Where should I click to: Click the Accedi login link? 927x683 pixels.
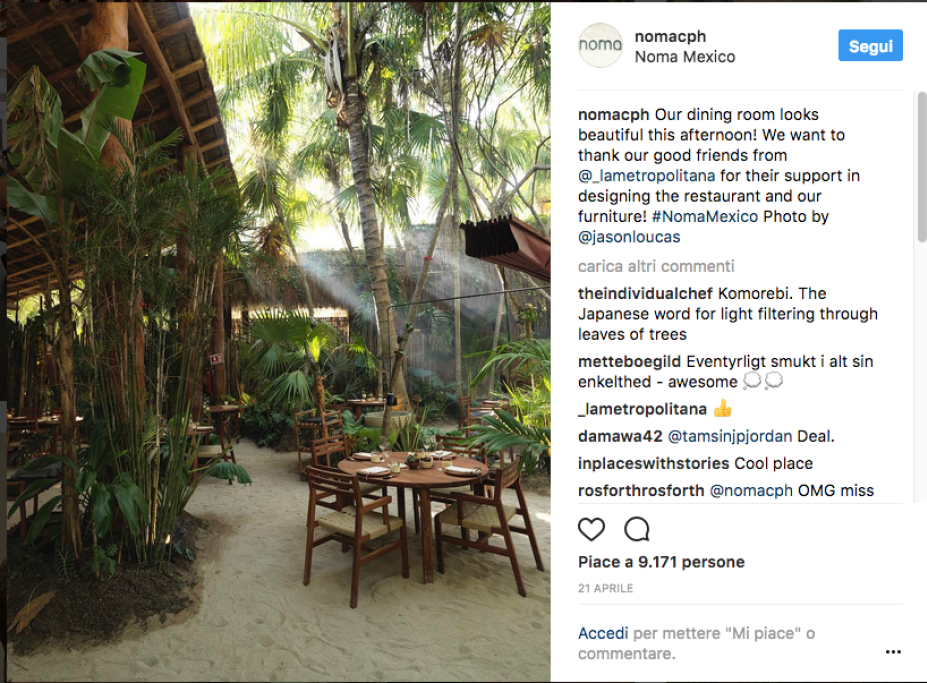coord(603,633)
